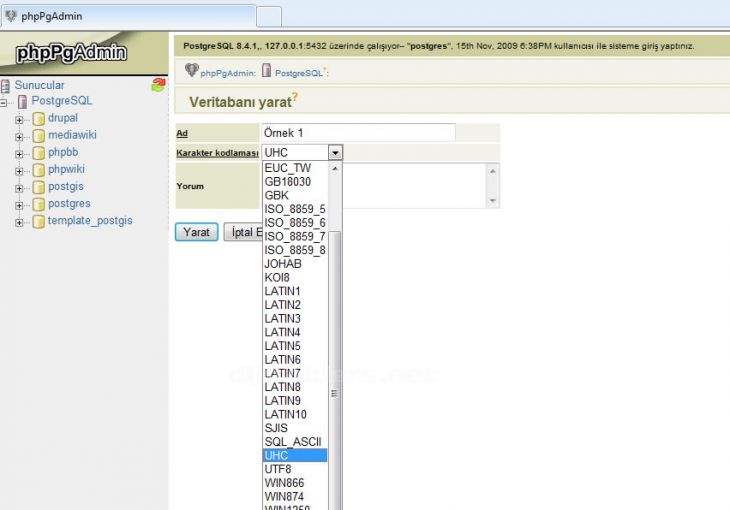The height and width of the screenshot is (510, 730).
Task: Select LATIN9 encoding option
Action: click(x=295, y=401)
